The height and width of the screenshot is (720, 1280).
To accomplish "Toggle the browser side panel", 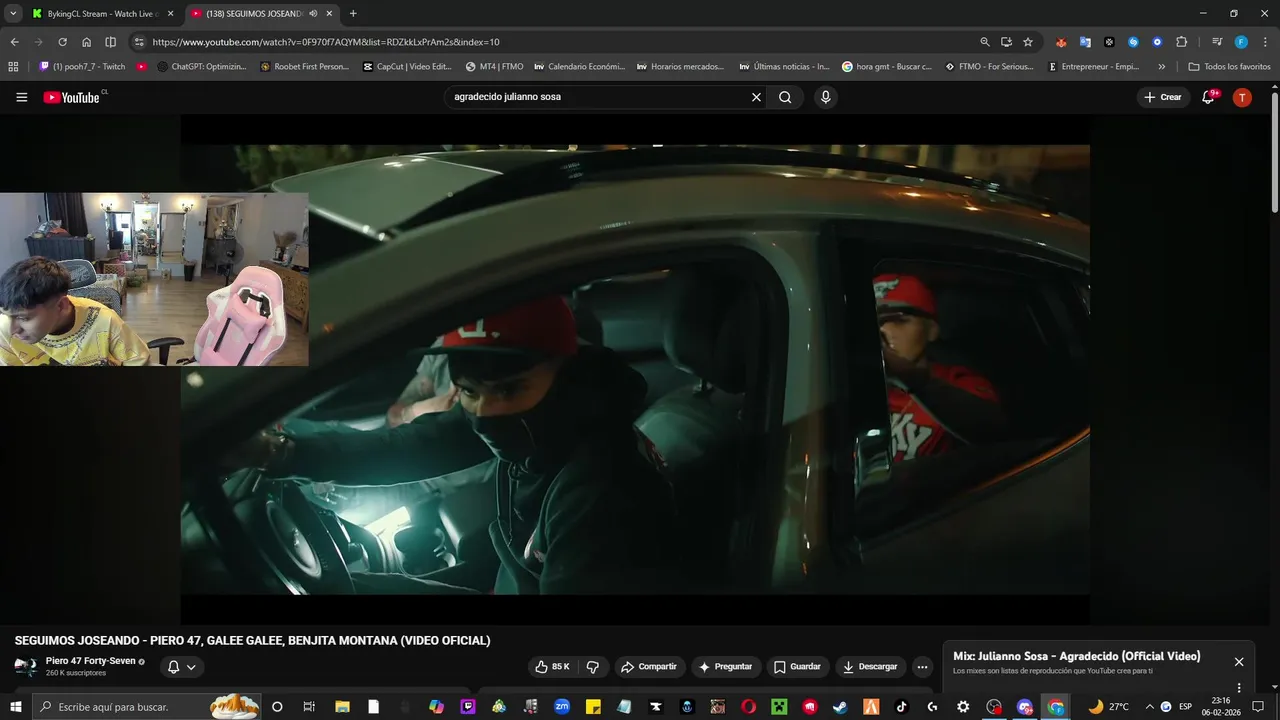I will click(110, 42).
